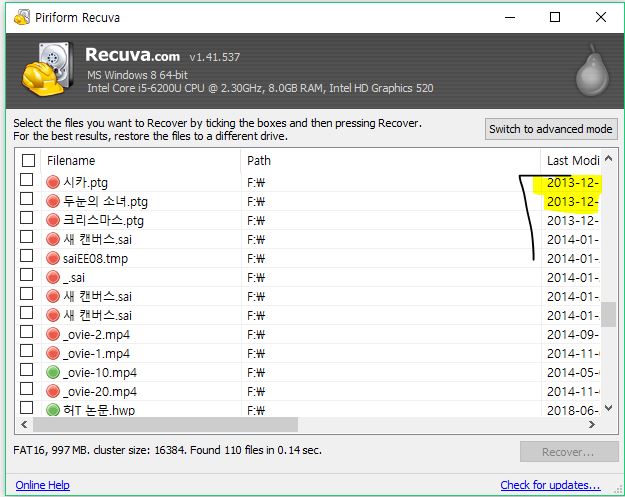
Task: Tick the select-all checkbox in the header
Action: [28, 160]
